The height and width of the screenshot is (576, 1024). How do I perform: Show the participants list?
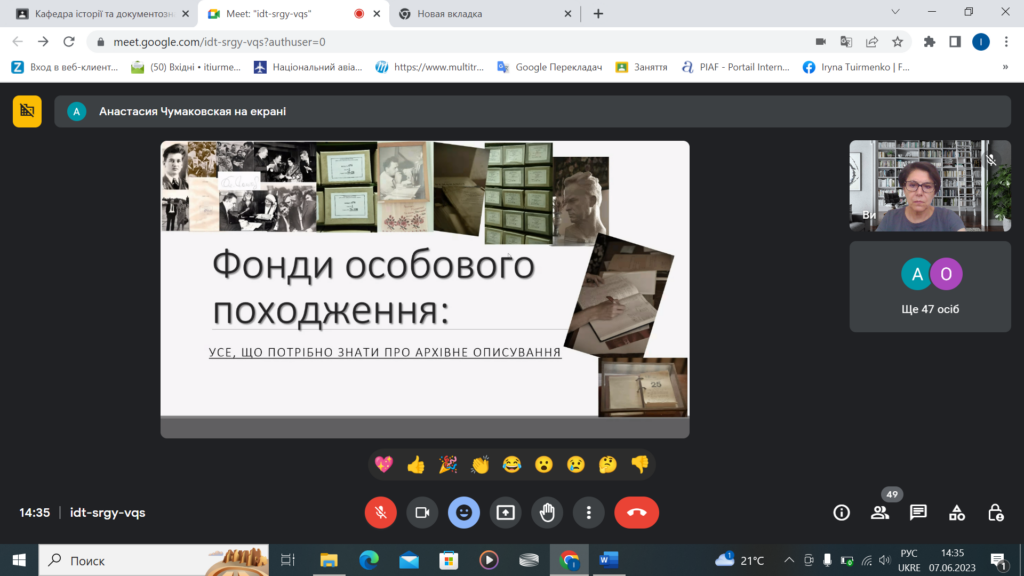tap(880, 512)
